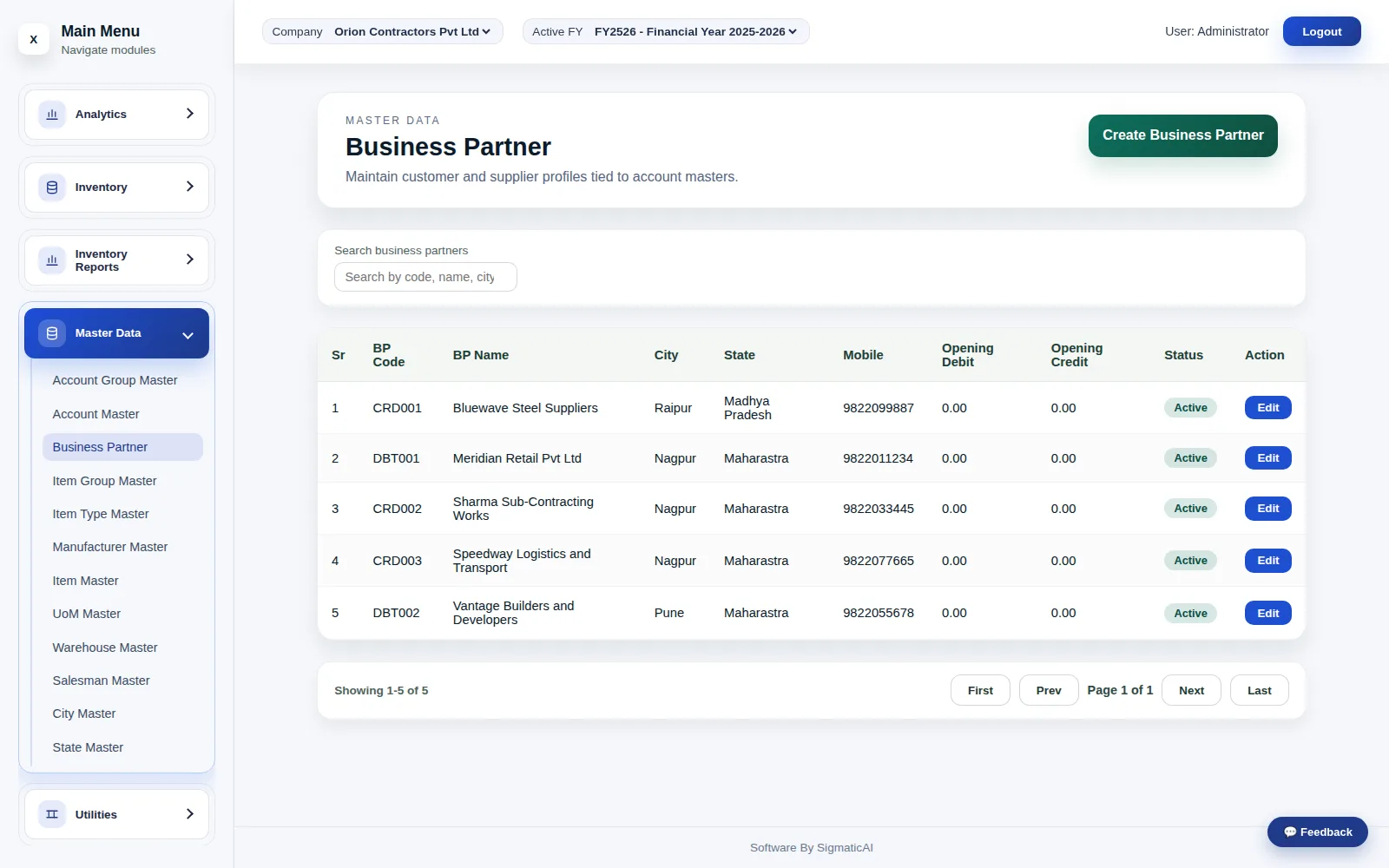Edit Meridian Retail Pvt Ltd row
Screen dimensions: 1389x868
pyautogui.click(x=1268, y=458)
